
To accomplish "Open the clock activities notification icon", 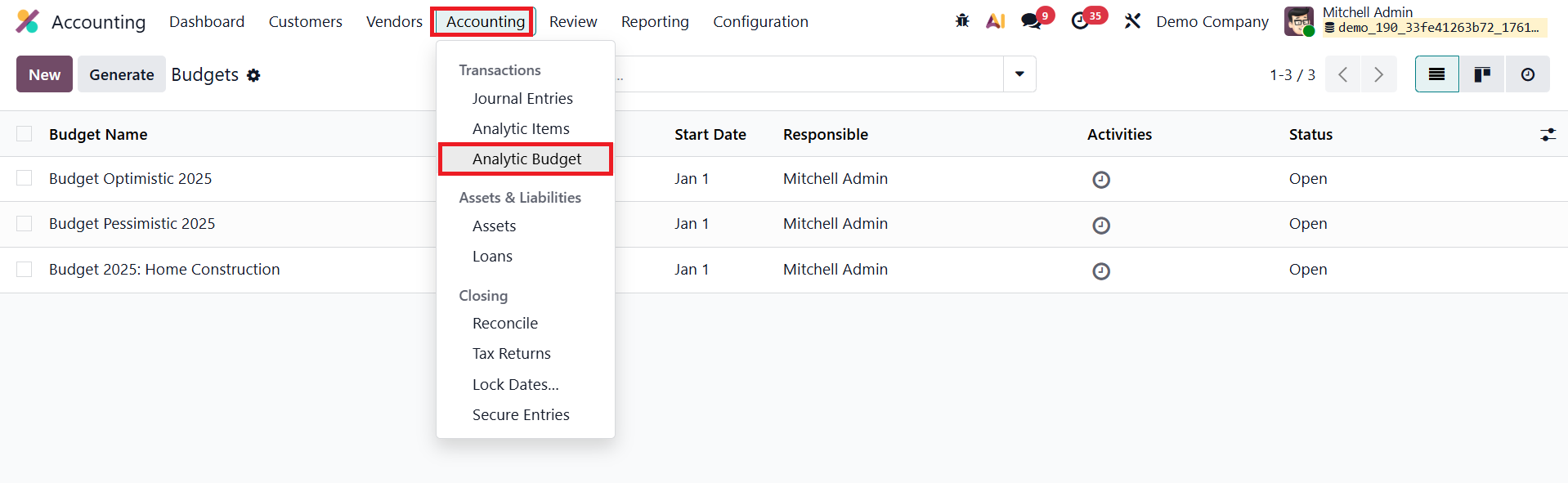I will click(x=1081, y=21).
